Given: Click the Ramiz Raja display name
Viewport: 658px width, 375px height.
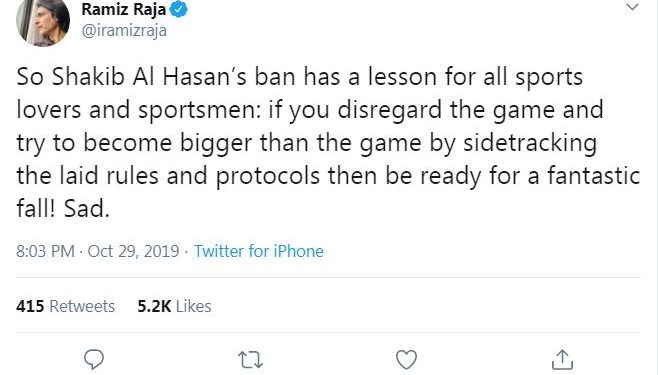Looking at the screenshot, I should click(x=123, y=9).
